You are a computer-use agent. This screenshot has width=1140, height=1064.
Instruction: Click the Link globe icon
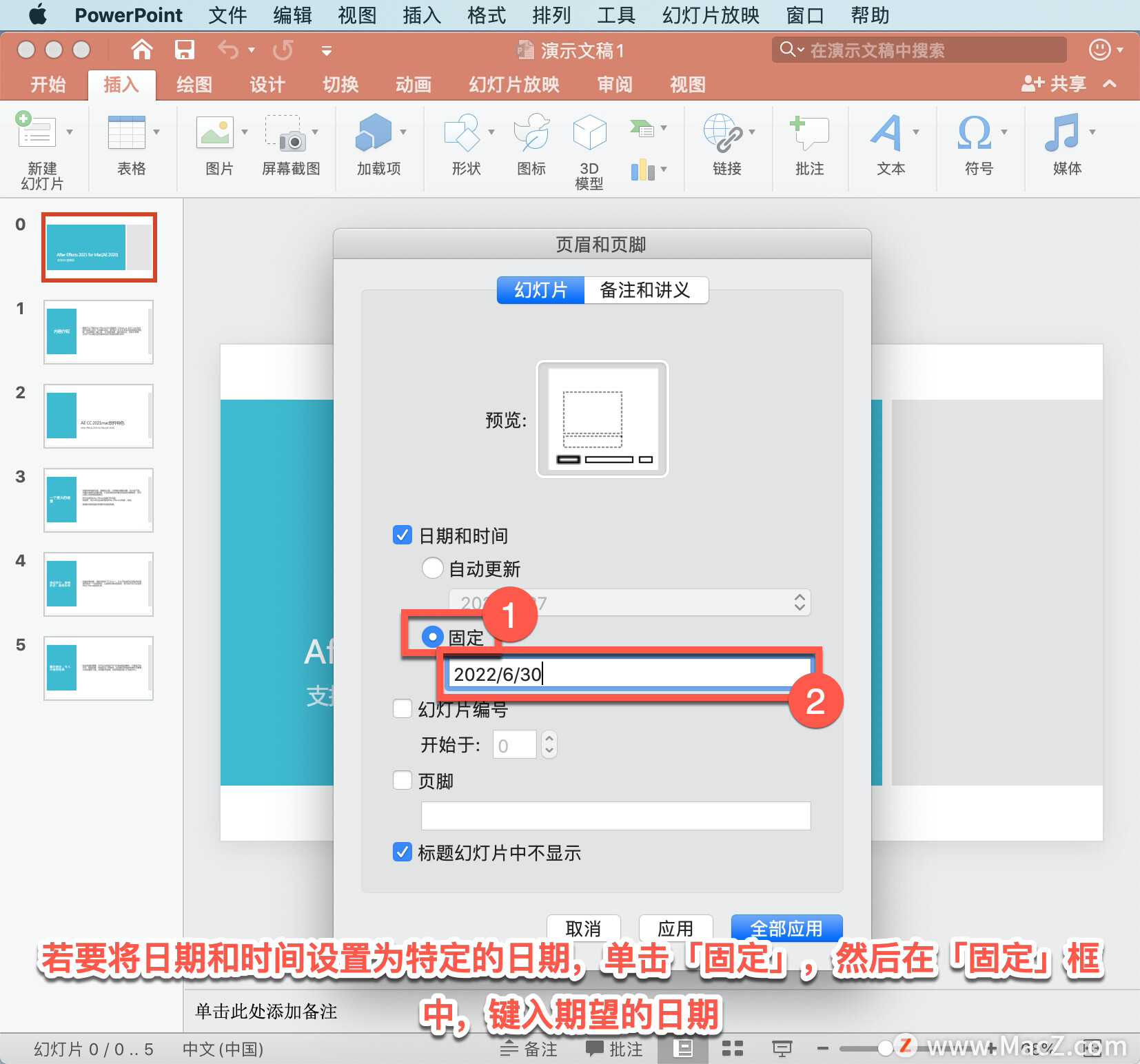tap(722, 132)
